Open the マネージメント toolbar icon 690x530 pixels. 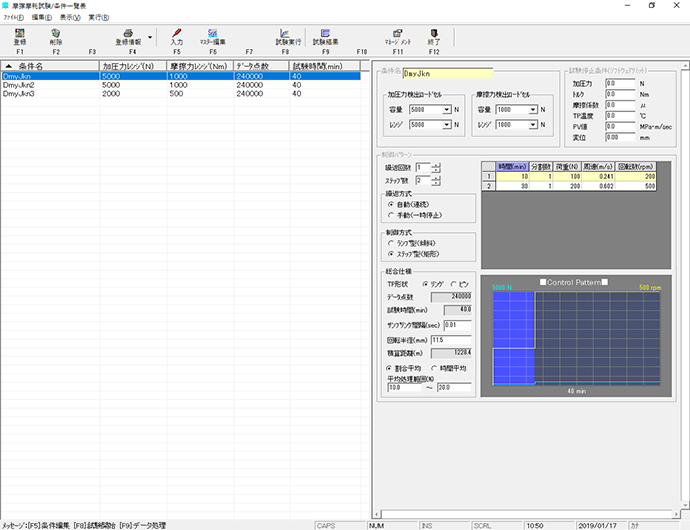[397, 37]
